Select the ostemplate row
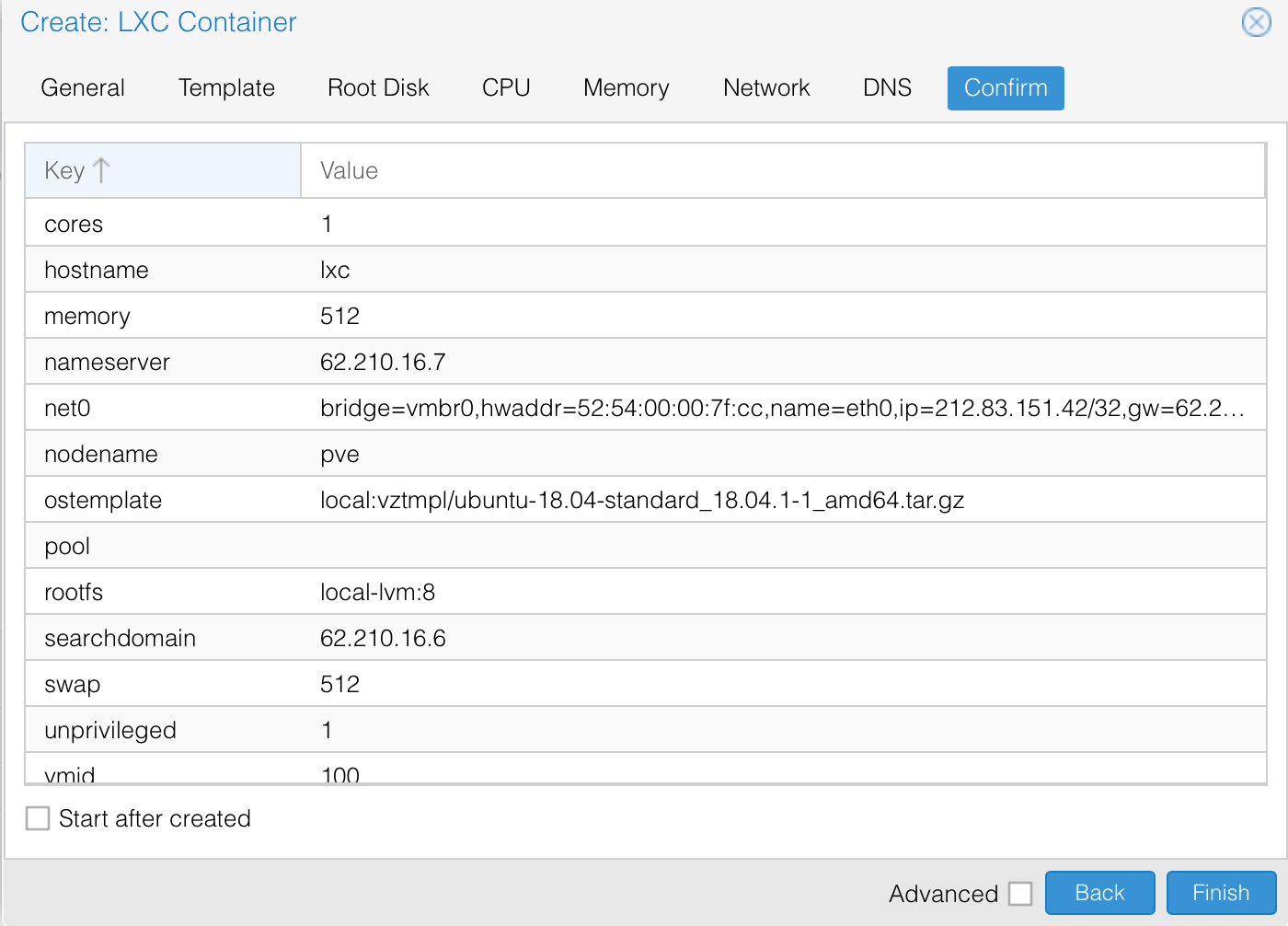1288x926 pixels. [644, 500]
